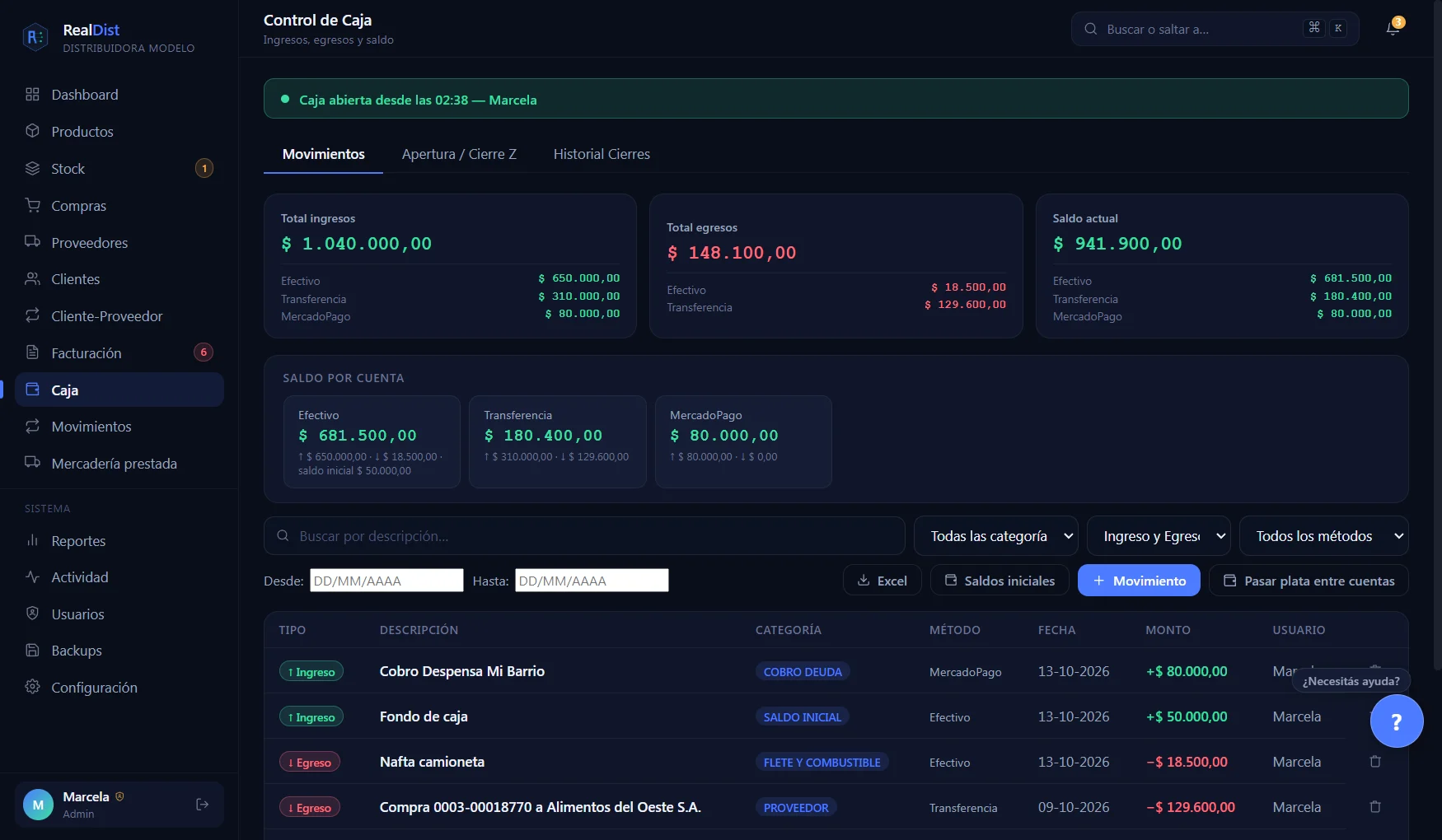Click the Hasta date field
Viewport: 1442px width, 840px height.
click(592, 581)
